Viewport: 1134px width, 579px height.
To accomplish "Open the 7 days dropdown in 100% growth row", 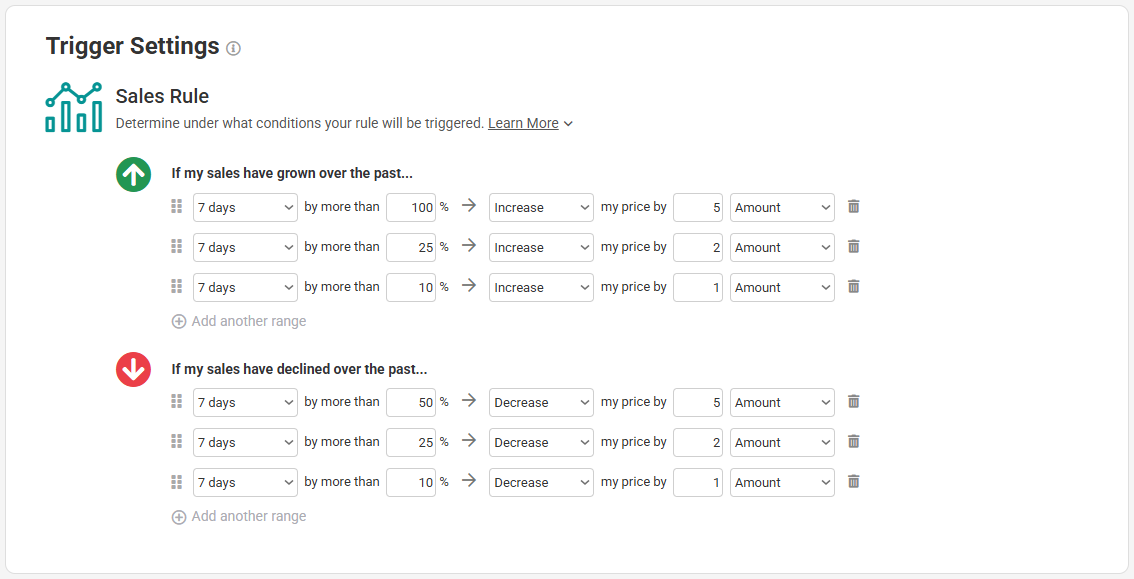I will point(245,207).
